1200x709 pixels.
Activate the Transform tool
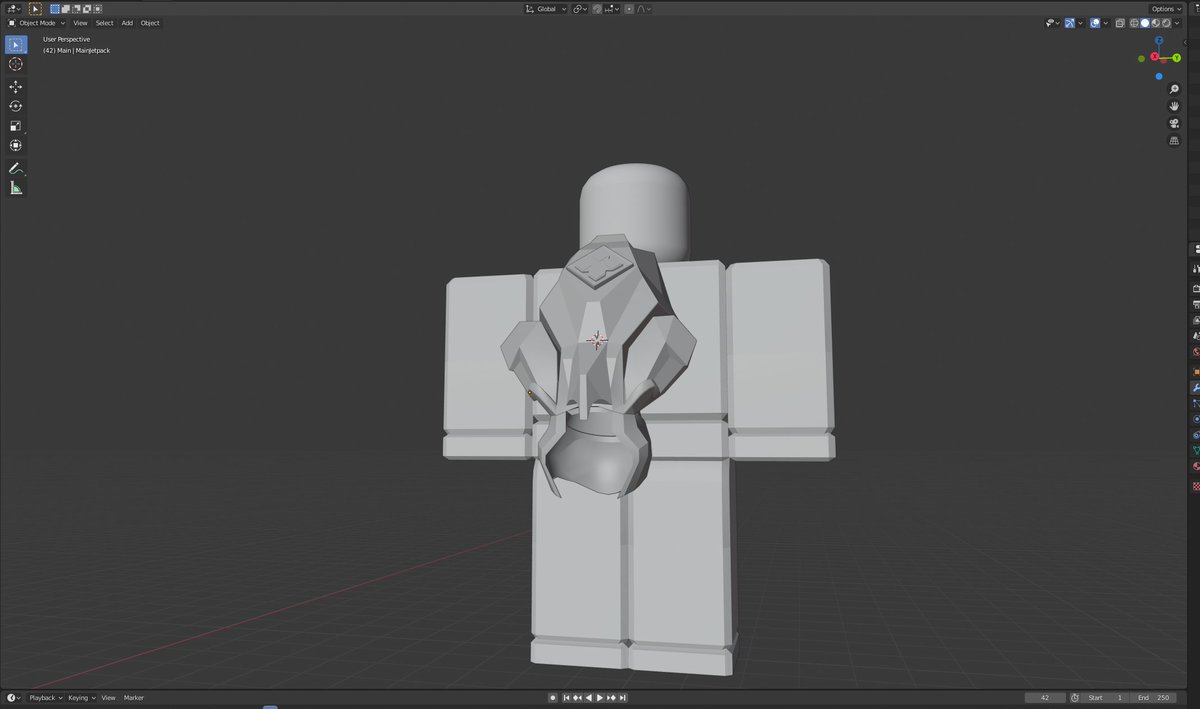pyautogui.click(x=16, y=145)
